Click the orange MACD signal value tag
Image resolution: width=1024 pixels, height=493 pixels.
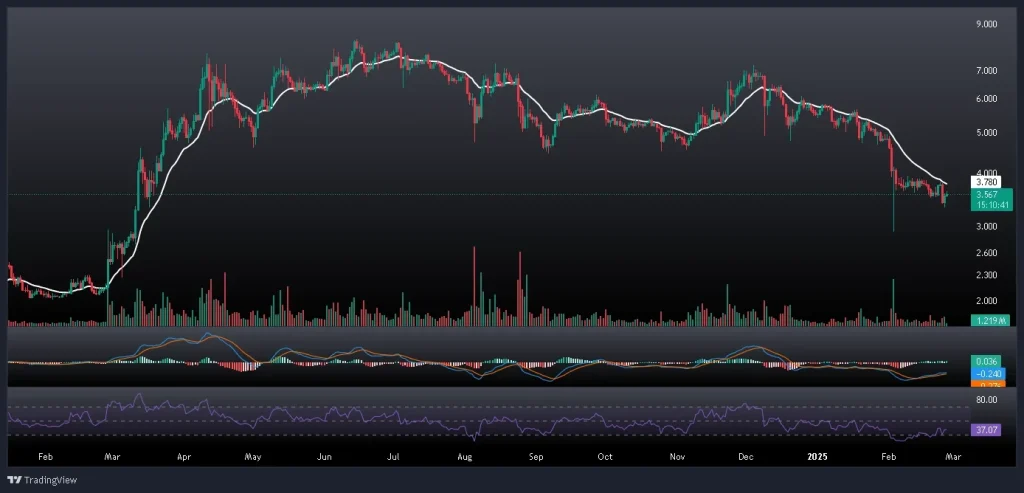[x=985, y=384]
